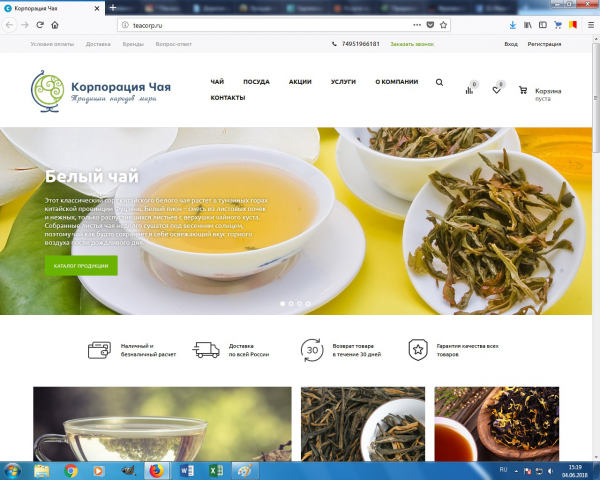Open Бренды link
The height and width of the screenshot is (480, 600).
133,44
